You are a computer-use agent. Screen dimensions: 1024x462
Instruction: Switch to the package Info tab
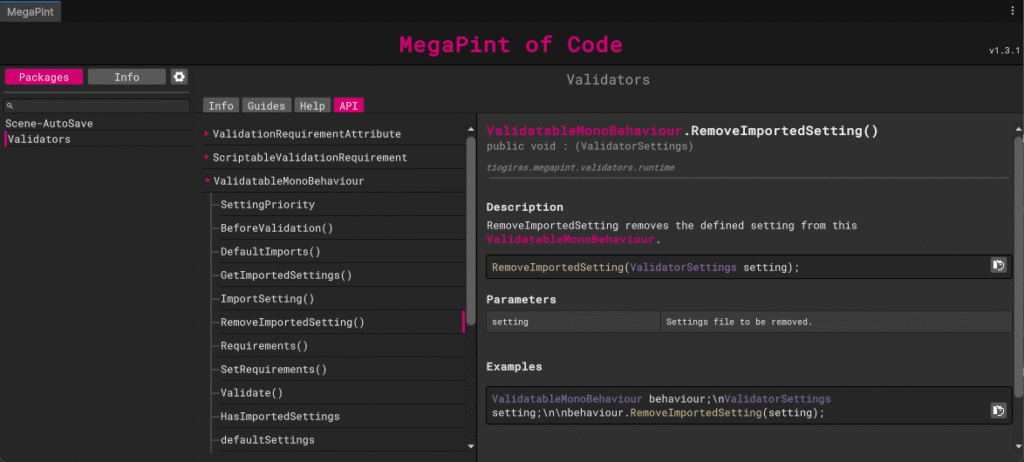(x=221, y=106)
